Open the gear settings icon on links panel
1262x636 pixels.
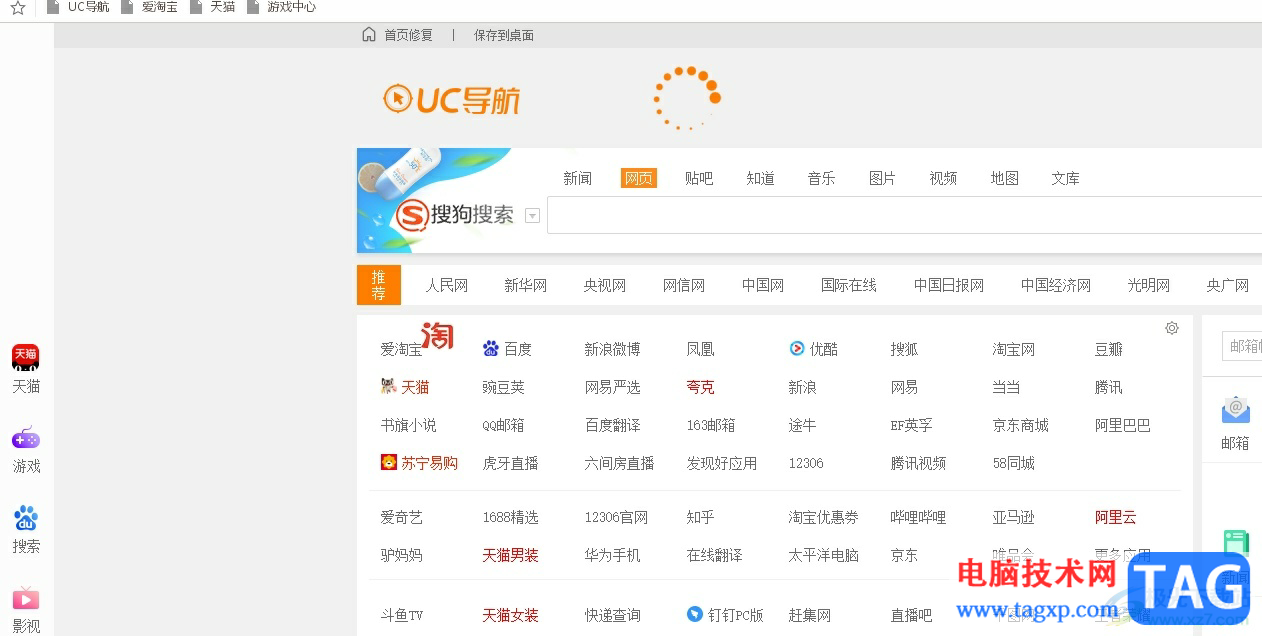(x=1171, y=327)
